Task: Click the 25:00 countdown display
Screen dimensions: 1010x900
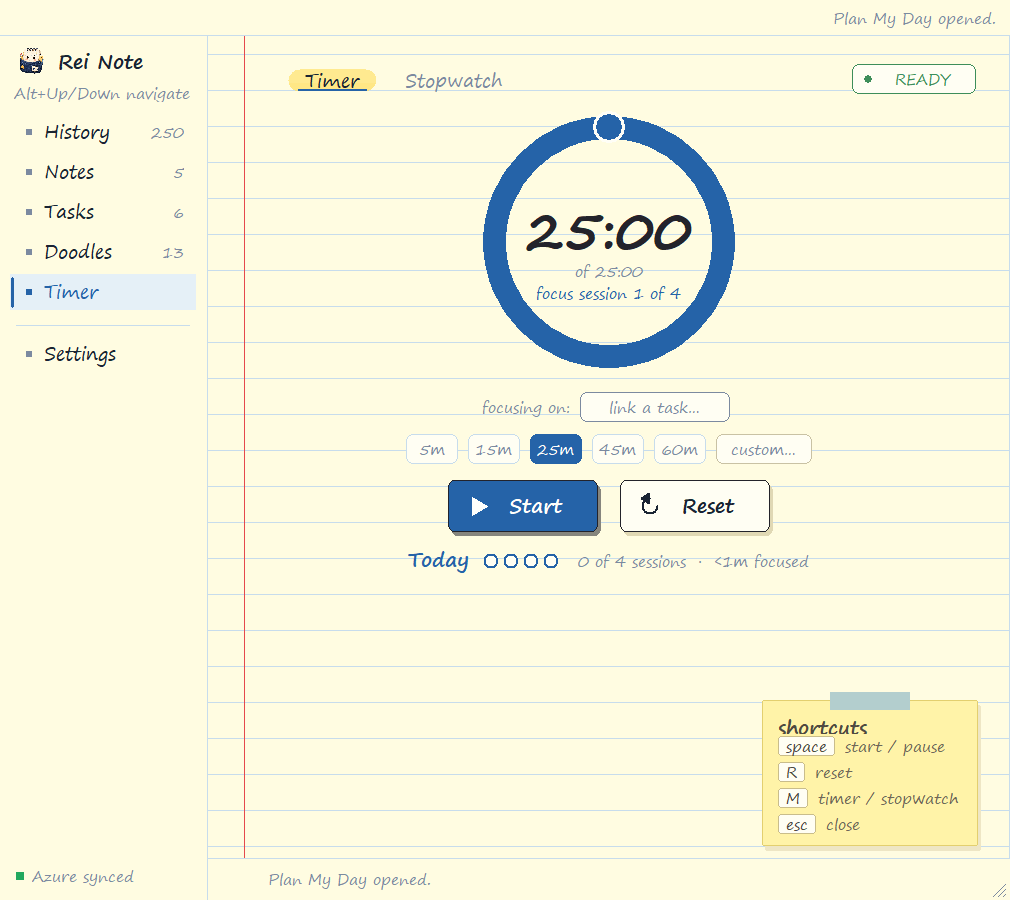Action: (609, 232)
